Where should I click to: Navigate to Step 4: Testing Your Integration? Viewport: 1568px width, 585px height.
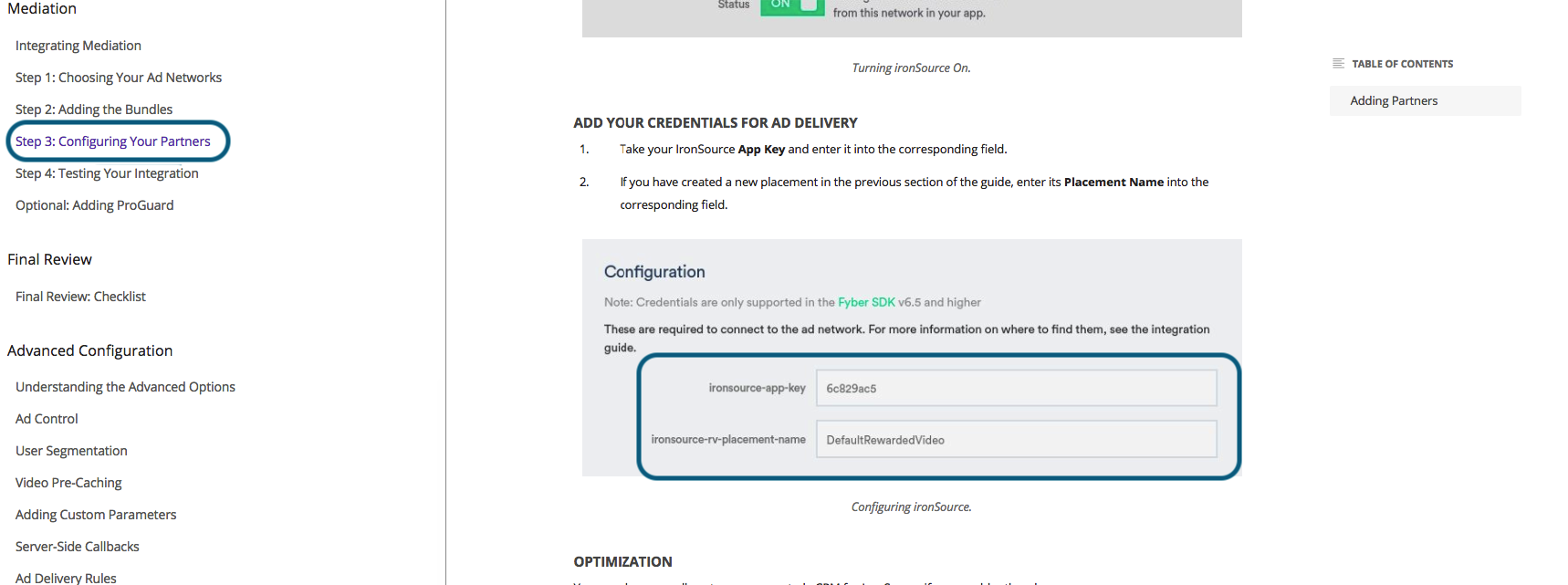click(x=107, y=173)
